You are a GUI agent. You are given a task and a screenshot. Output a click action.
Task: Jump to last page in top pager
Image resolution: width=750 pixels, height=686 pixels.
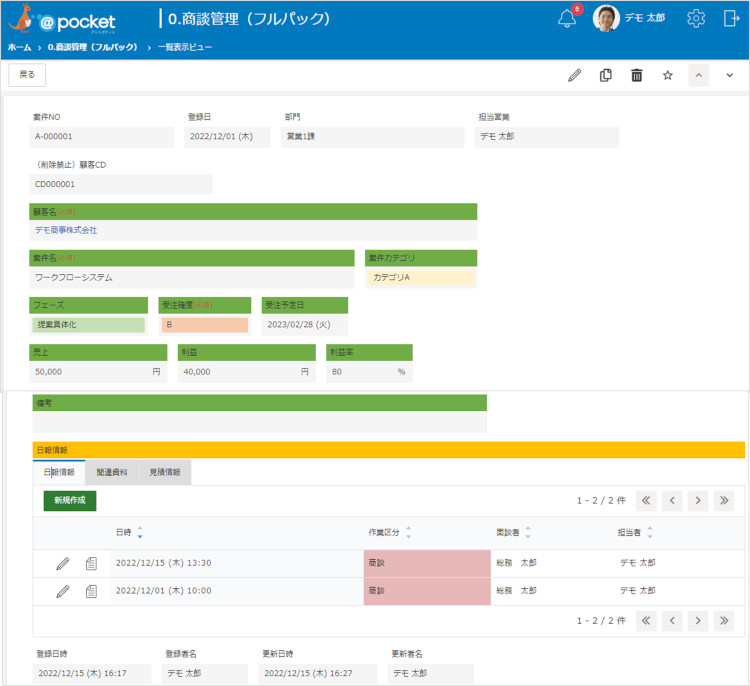click(724, 501)
